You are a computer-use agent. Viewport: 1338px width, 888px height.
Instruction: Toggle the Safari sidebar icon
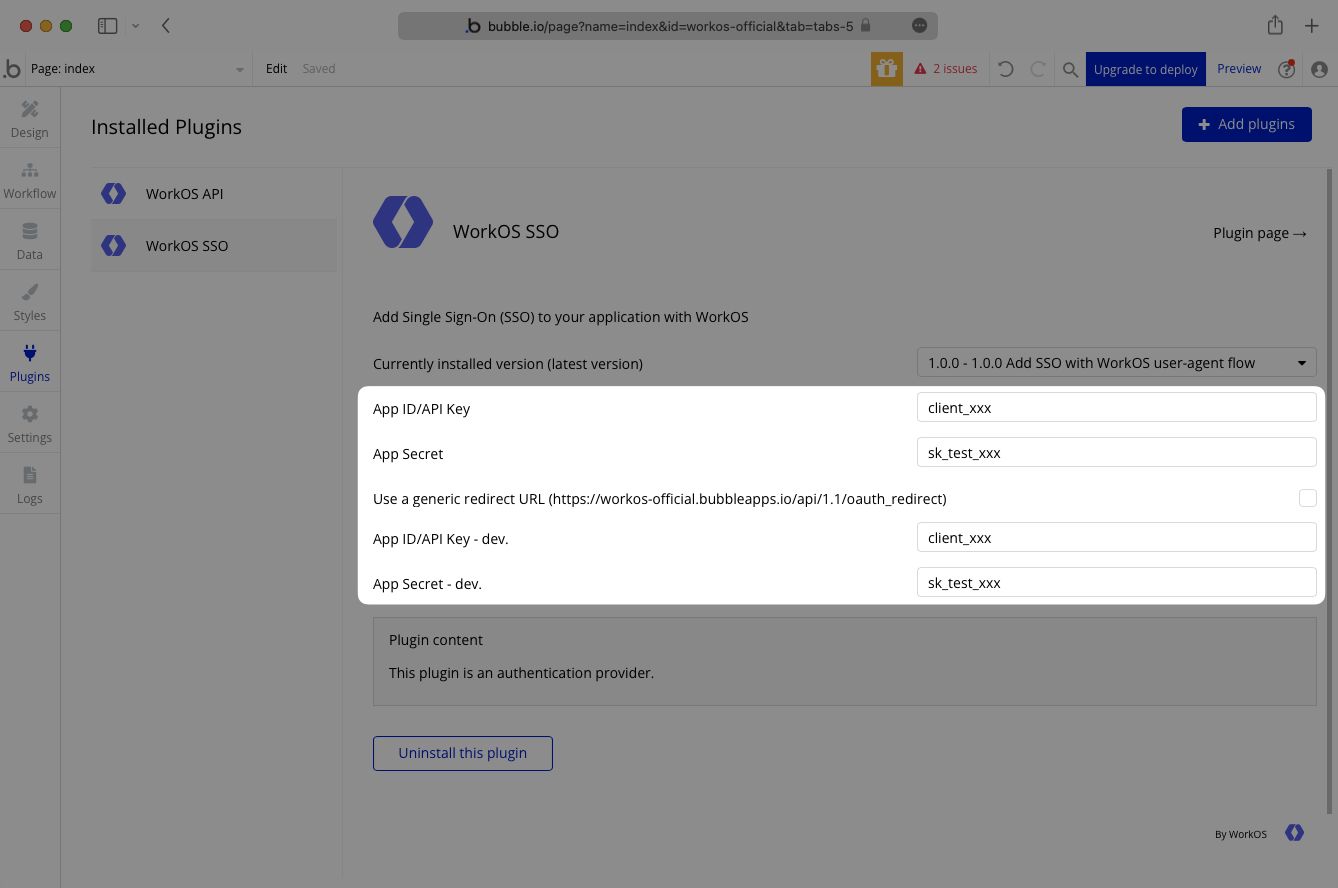pyautogui.click(x=108, y=26)
